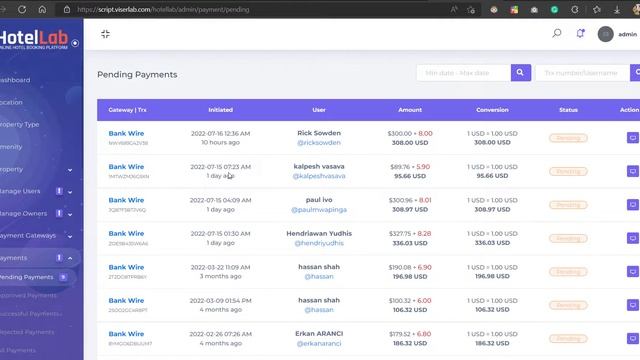This screenshot has height=360, width=640.
Task: Collapse the Payments sidebar menu chevron
Action: click(70, 258)
